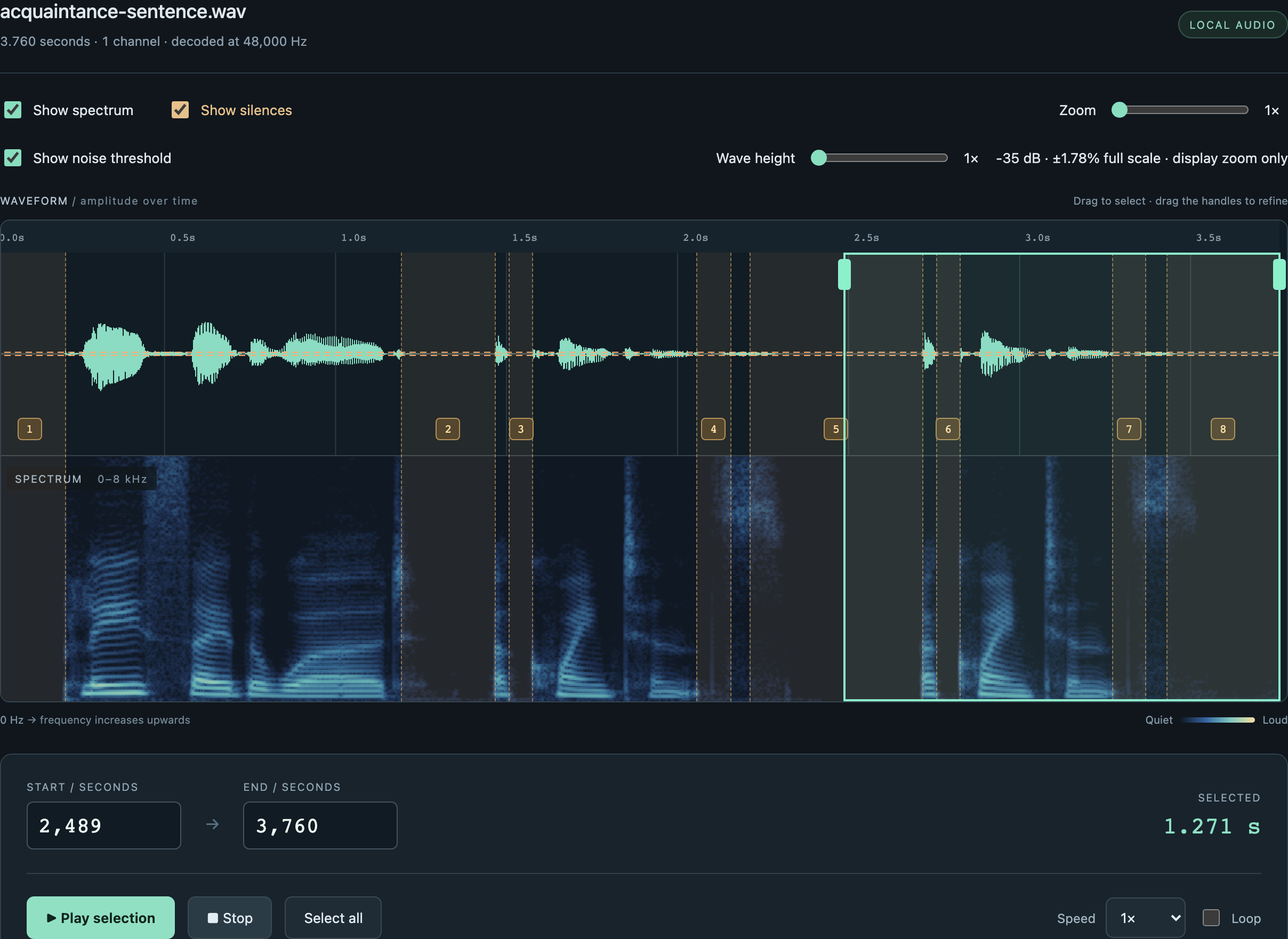
Task: Click the 3.0s timeline tick label
Action: click(1037, 238)
